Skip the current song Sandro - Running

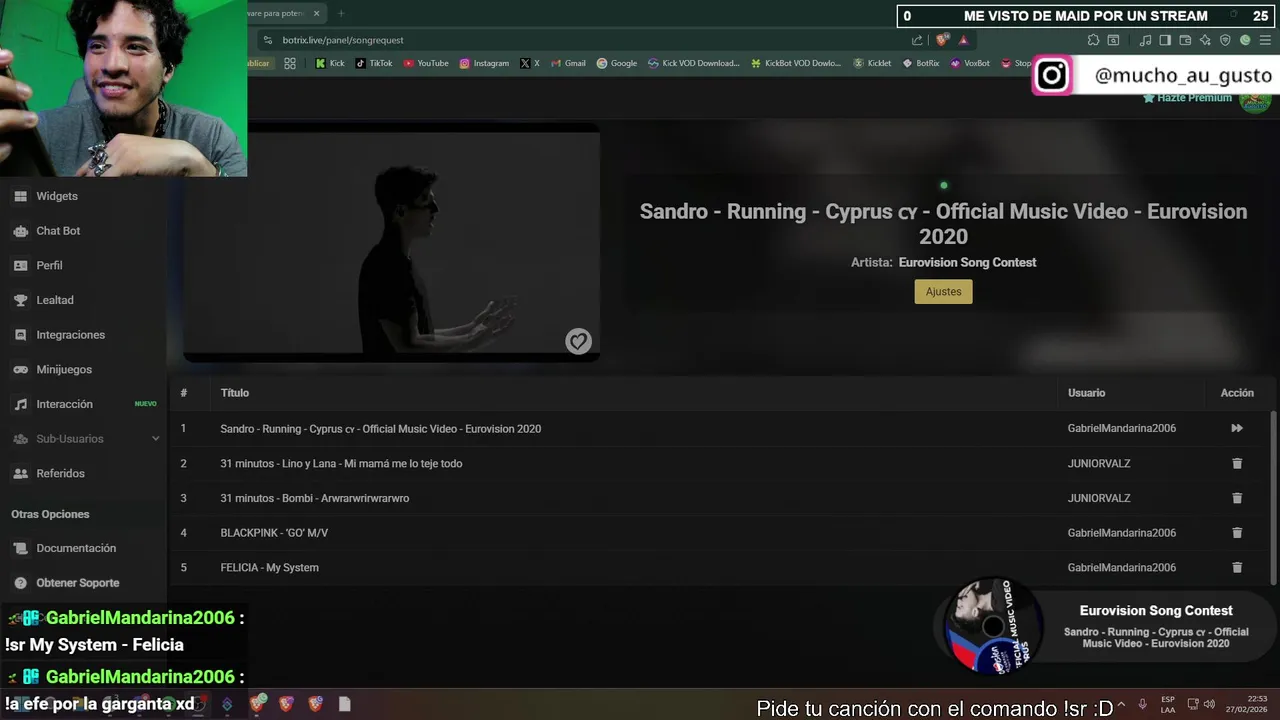pyautogui.click(x=1237, y=428)
